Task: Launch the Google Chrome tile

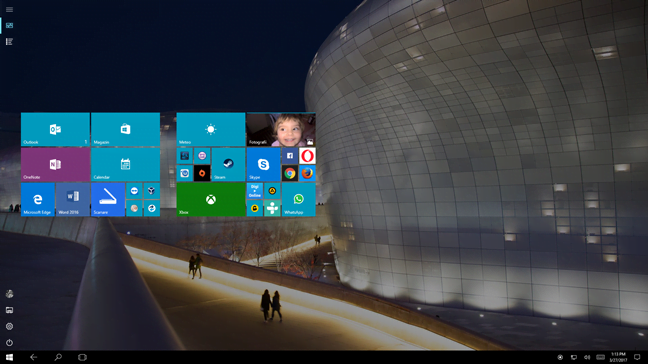Action: click(290, 174)
